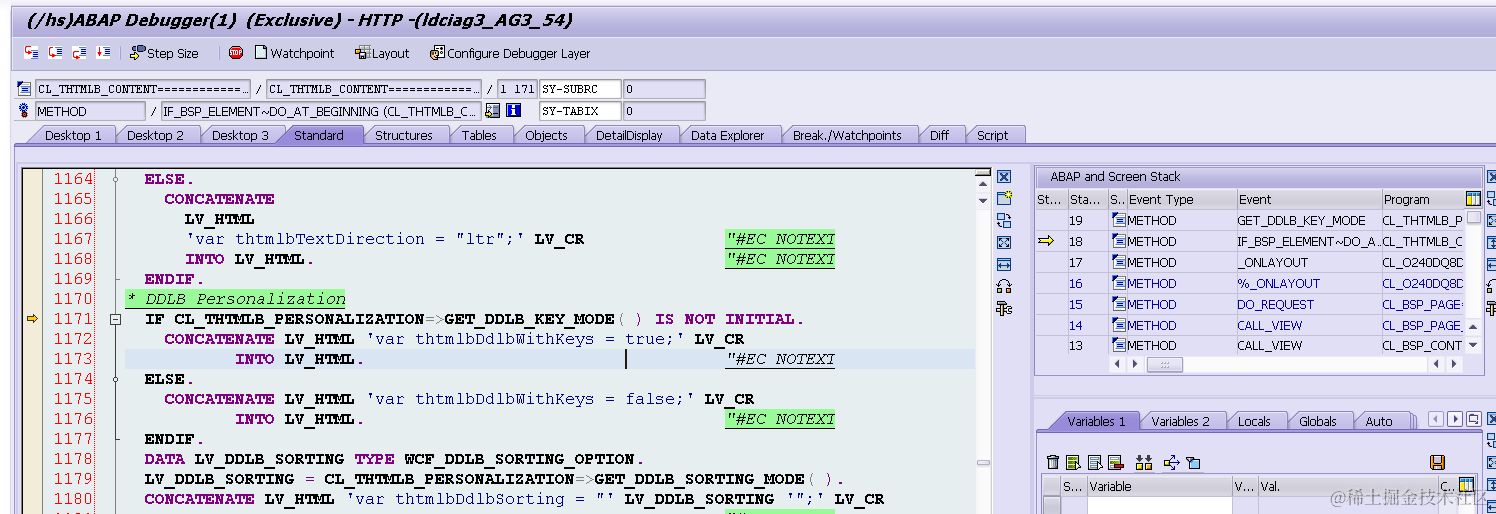
Task: Click the Program column header in stack
Action: point(1422,199)
